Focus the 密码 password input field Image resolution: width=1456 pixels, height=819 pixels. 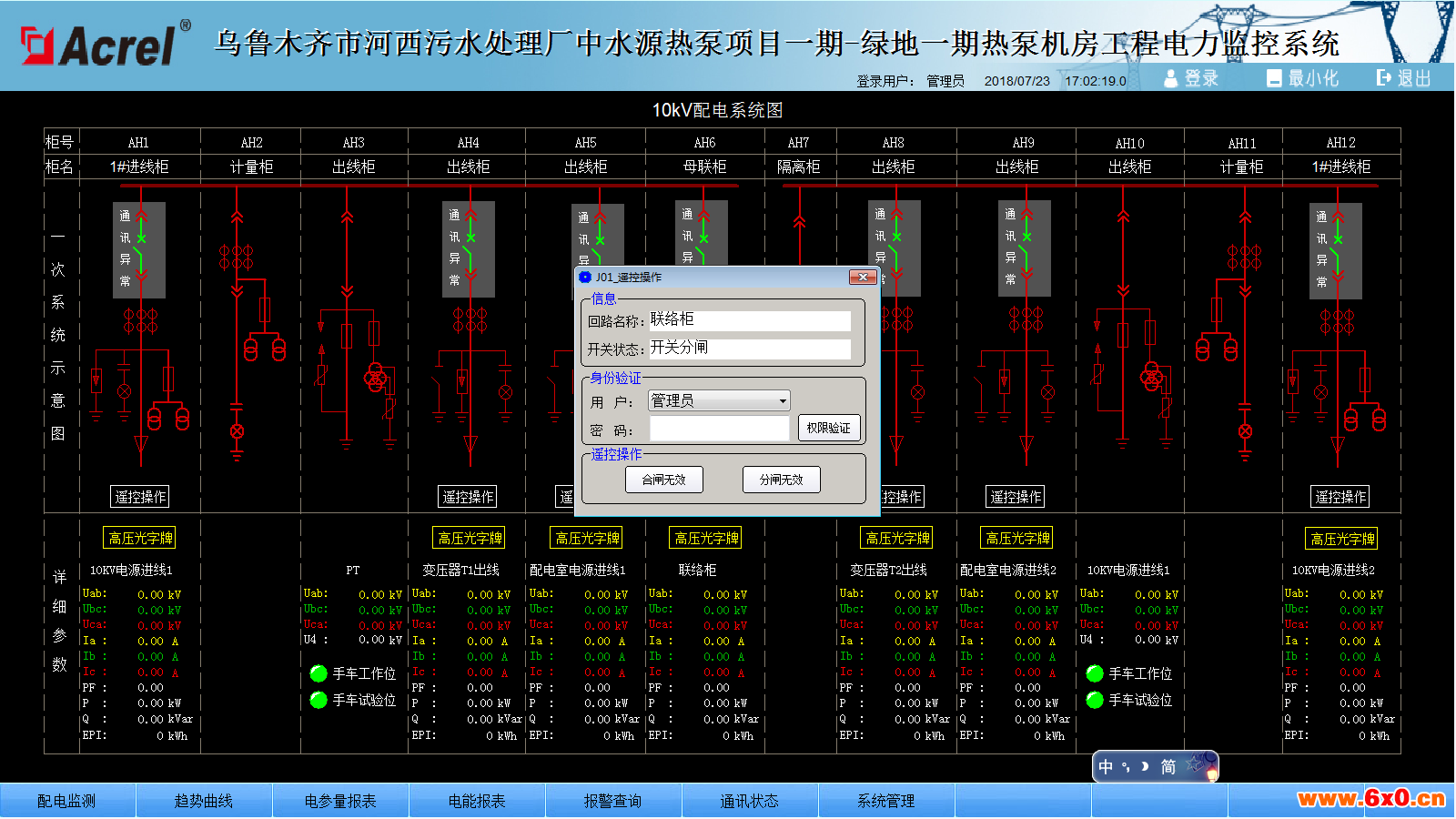coord(719,430)
